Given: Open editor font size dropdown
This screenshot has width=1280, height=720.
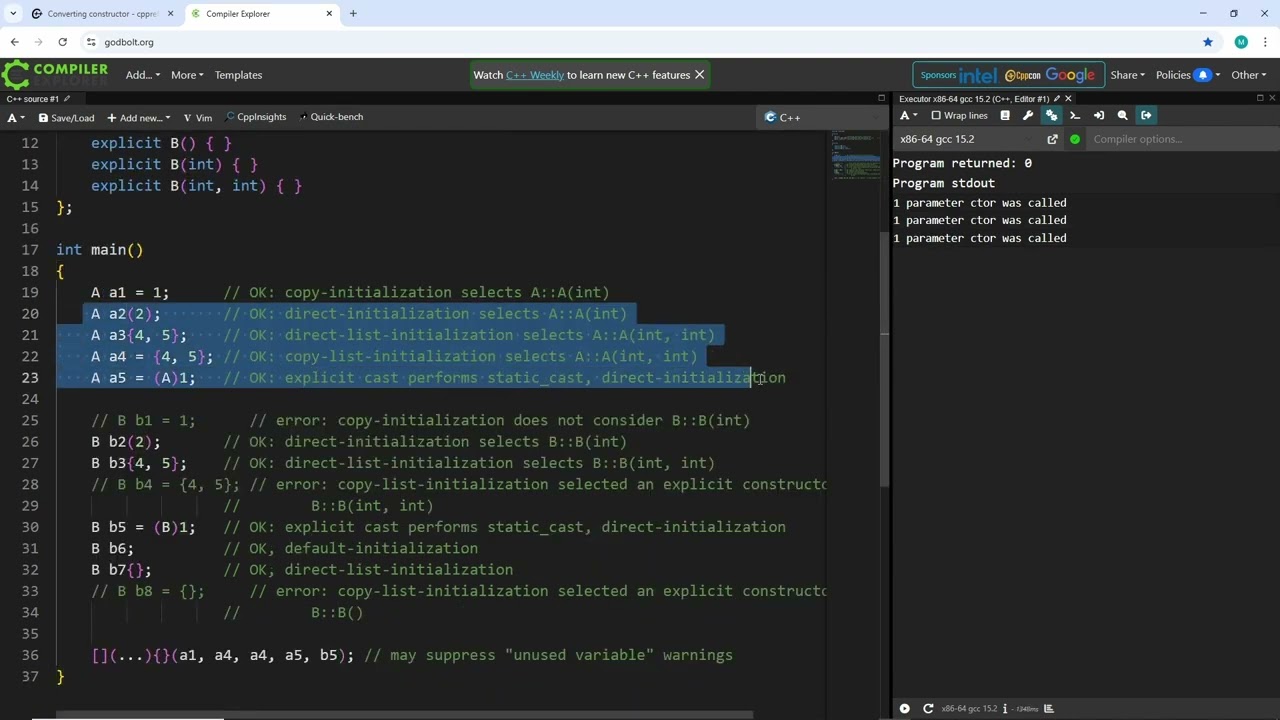Looking at the screenshot, I should pos(15,117).
